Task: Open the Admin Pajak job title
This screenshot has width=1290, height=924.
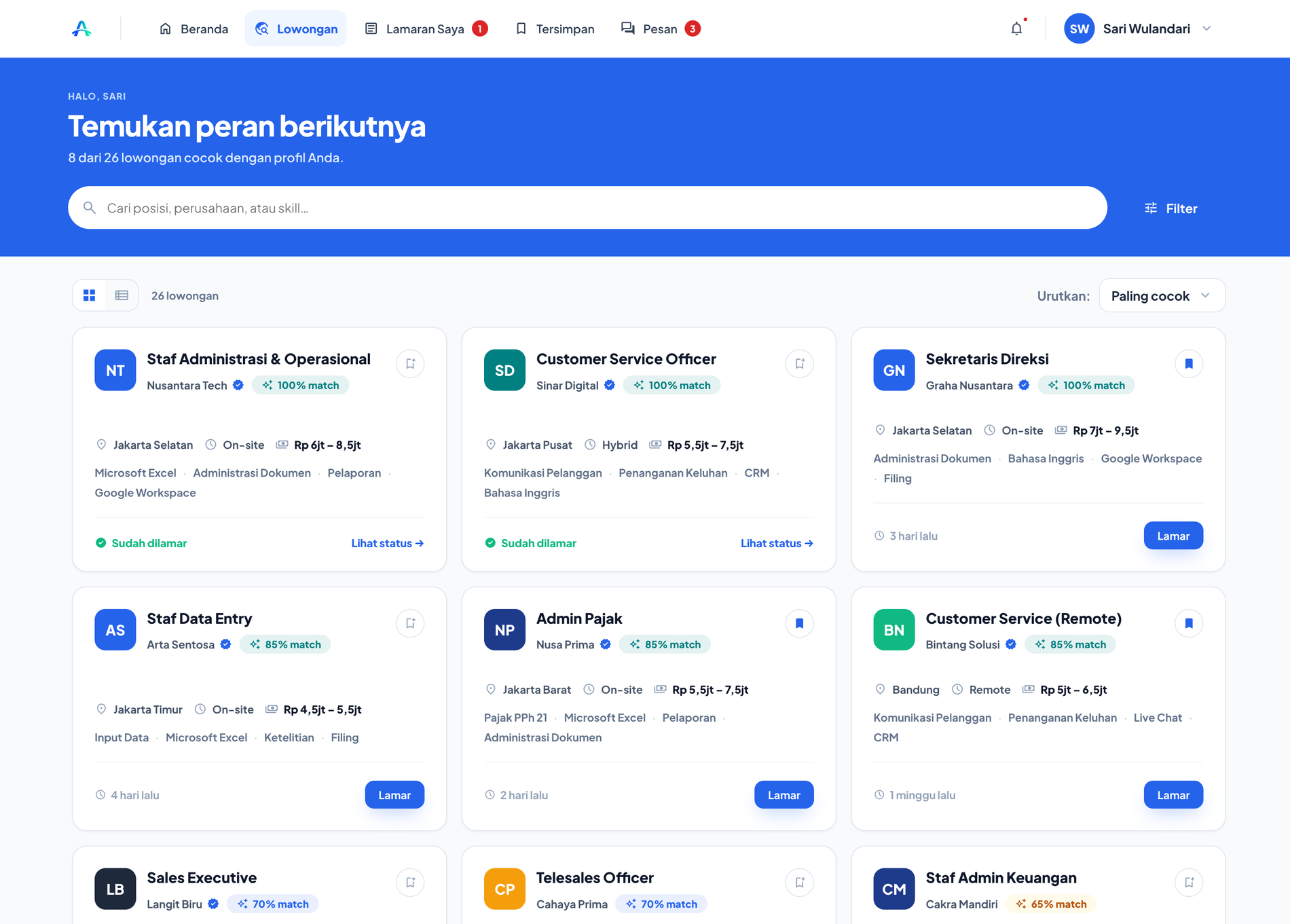Action: 579,618
